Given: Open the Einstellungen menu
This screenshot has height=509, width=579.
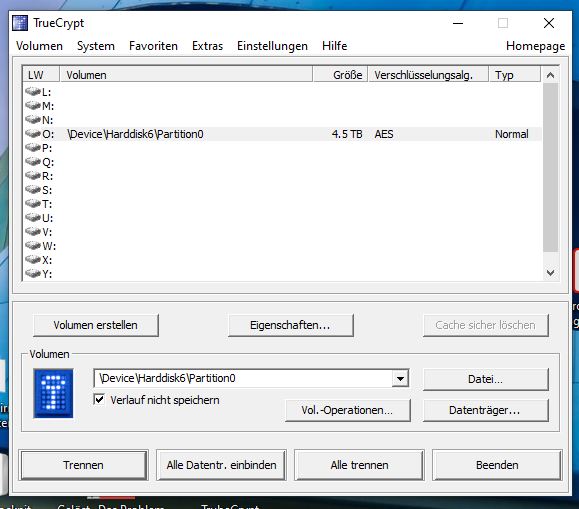Looking at the screenshot, I should click(x=273, y=46).
